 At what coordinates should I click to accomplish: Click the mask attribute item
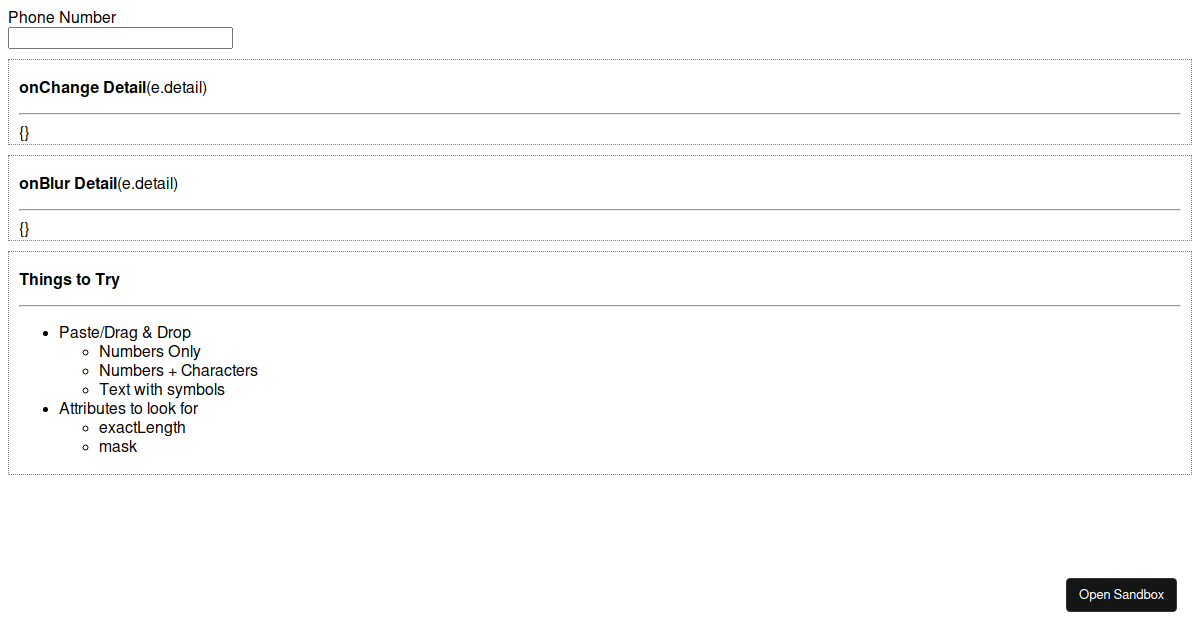point(118,446)
